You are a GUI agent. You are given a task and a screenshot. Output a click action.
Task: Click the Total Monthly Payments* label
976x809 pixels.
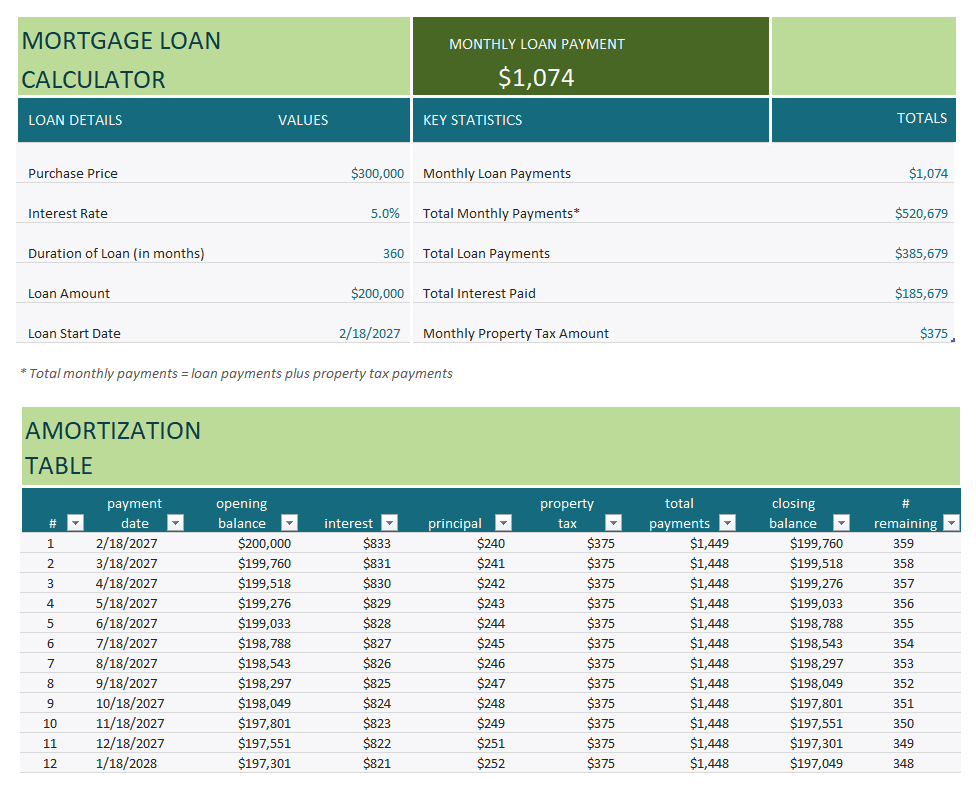pyautogui.click(x=501, y=213)
